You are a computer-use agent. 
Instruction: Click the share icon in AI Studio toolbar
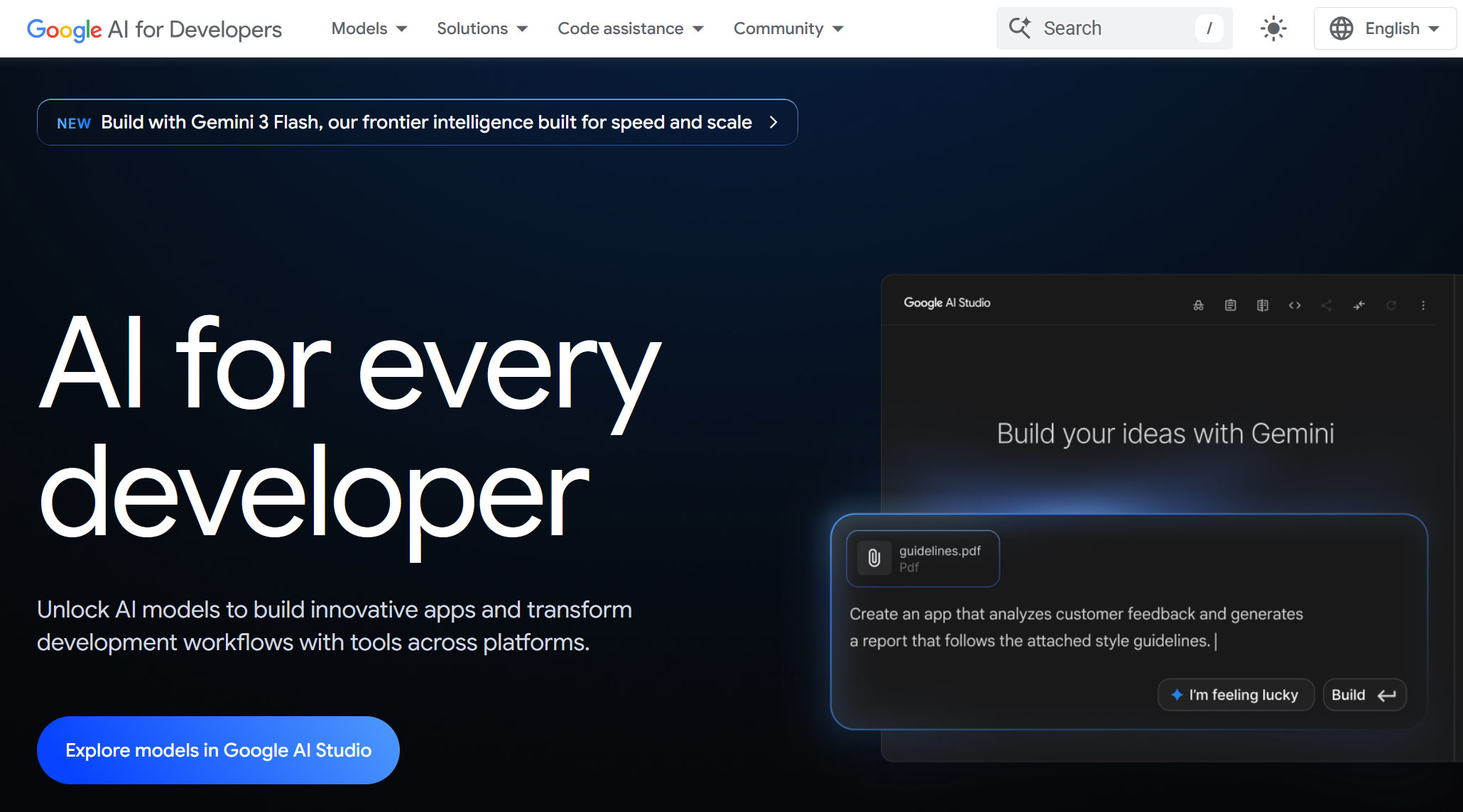[x=1326, y=305]
